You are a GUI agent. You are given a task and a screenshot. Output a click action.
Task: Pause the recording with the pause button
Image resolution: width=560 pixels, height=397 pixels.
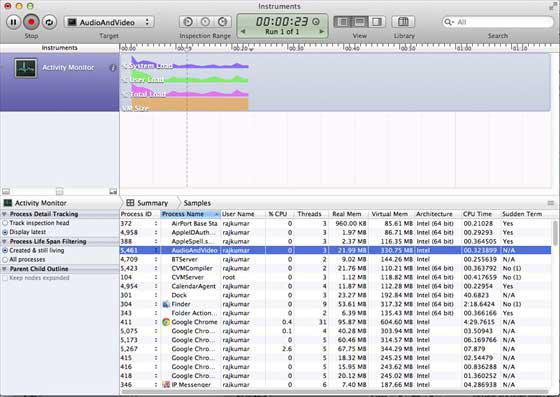pyautogui.click(x=13, y=22)
